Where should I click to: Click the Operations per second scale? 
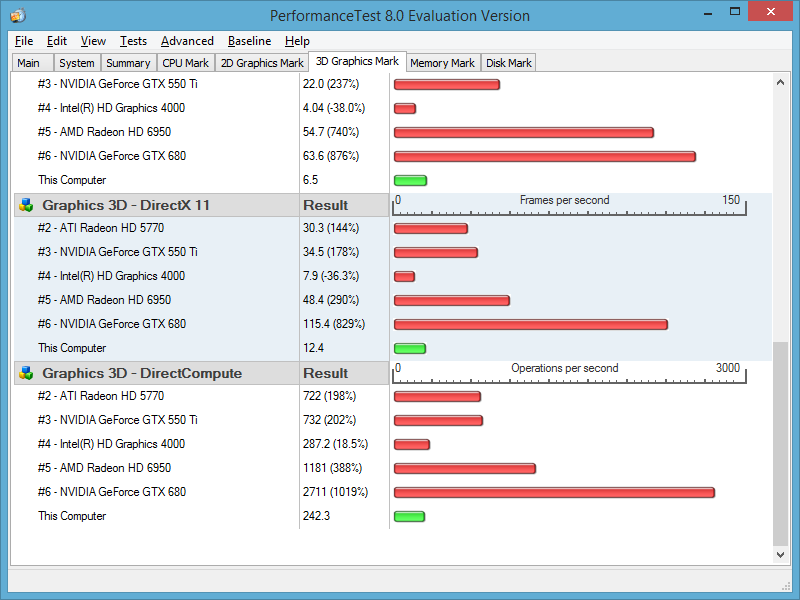point(569,373)
